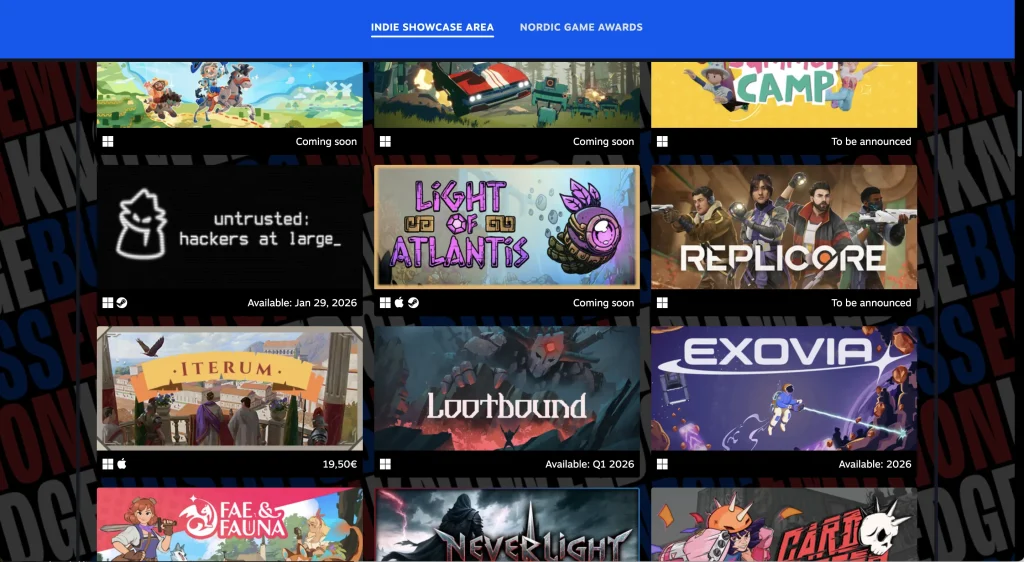Click the 19,50€ price under Iterum

pos(338,464)
